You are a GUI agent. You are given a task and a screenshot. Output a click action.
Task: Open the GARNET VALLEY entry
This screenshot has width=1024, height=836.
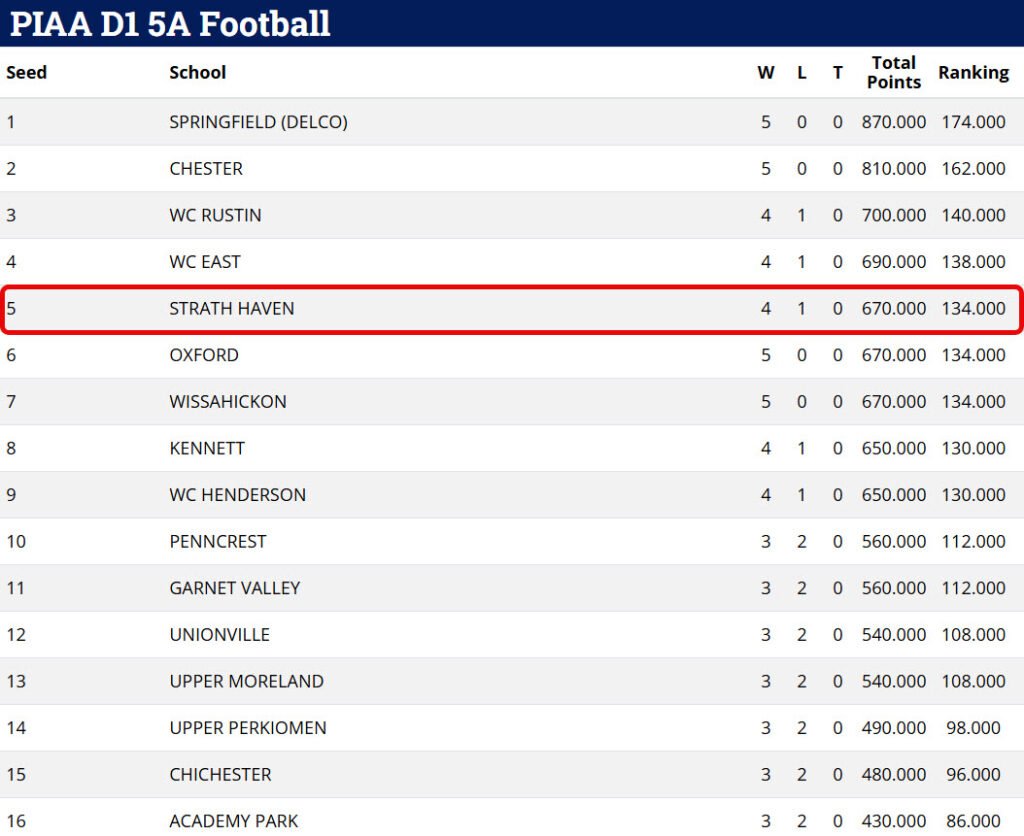point(234,588)
